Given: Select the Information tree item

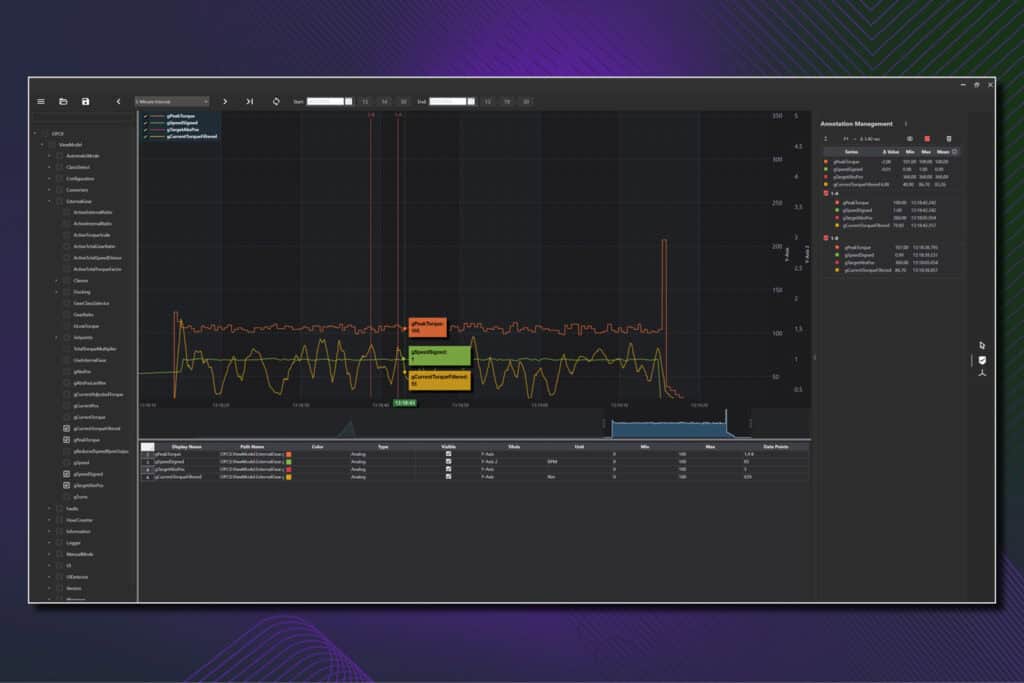Looking at the screenshot, I should pos(78,532).
